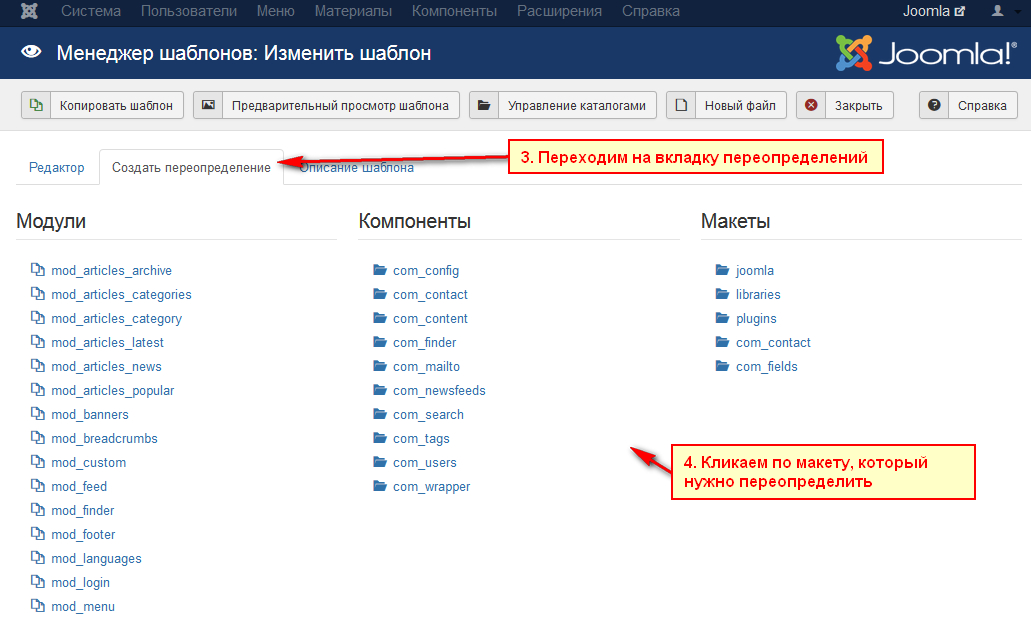Screen dimensions: 1031x618
Task: Expand the plugins layouts folder
Action: pyautogui.click(x=755, y=318)
